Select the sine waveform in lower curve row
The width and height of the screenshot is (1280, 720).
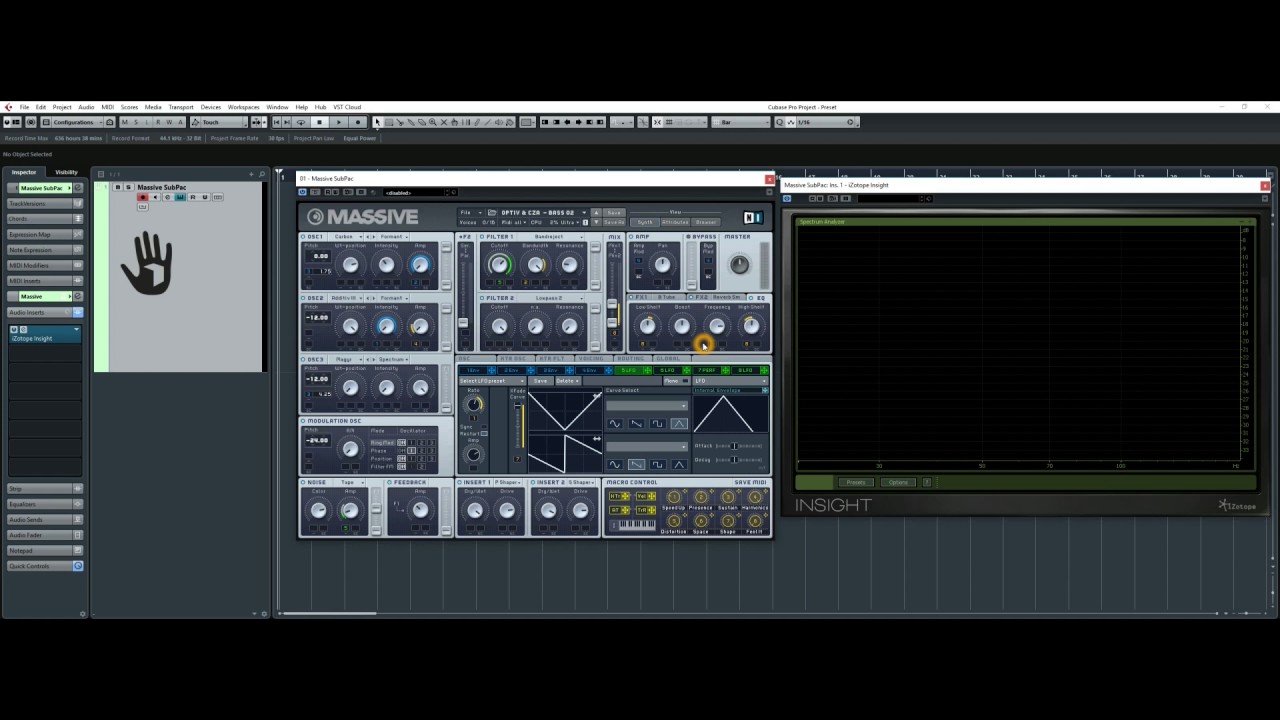(x=614, y=464)
